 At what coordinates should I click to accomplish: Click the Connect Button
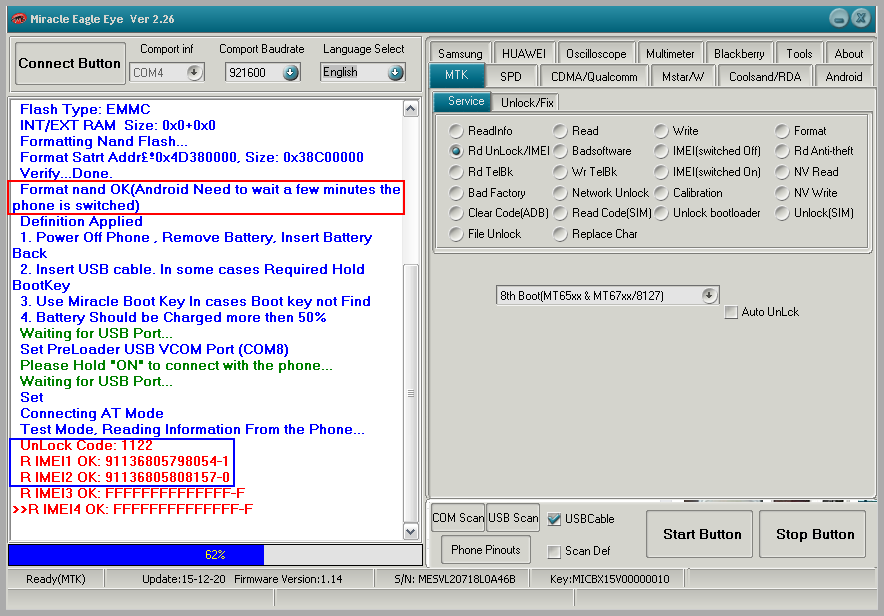(x=69, y=63)
